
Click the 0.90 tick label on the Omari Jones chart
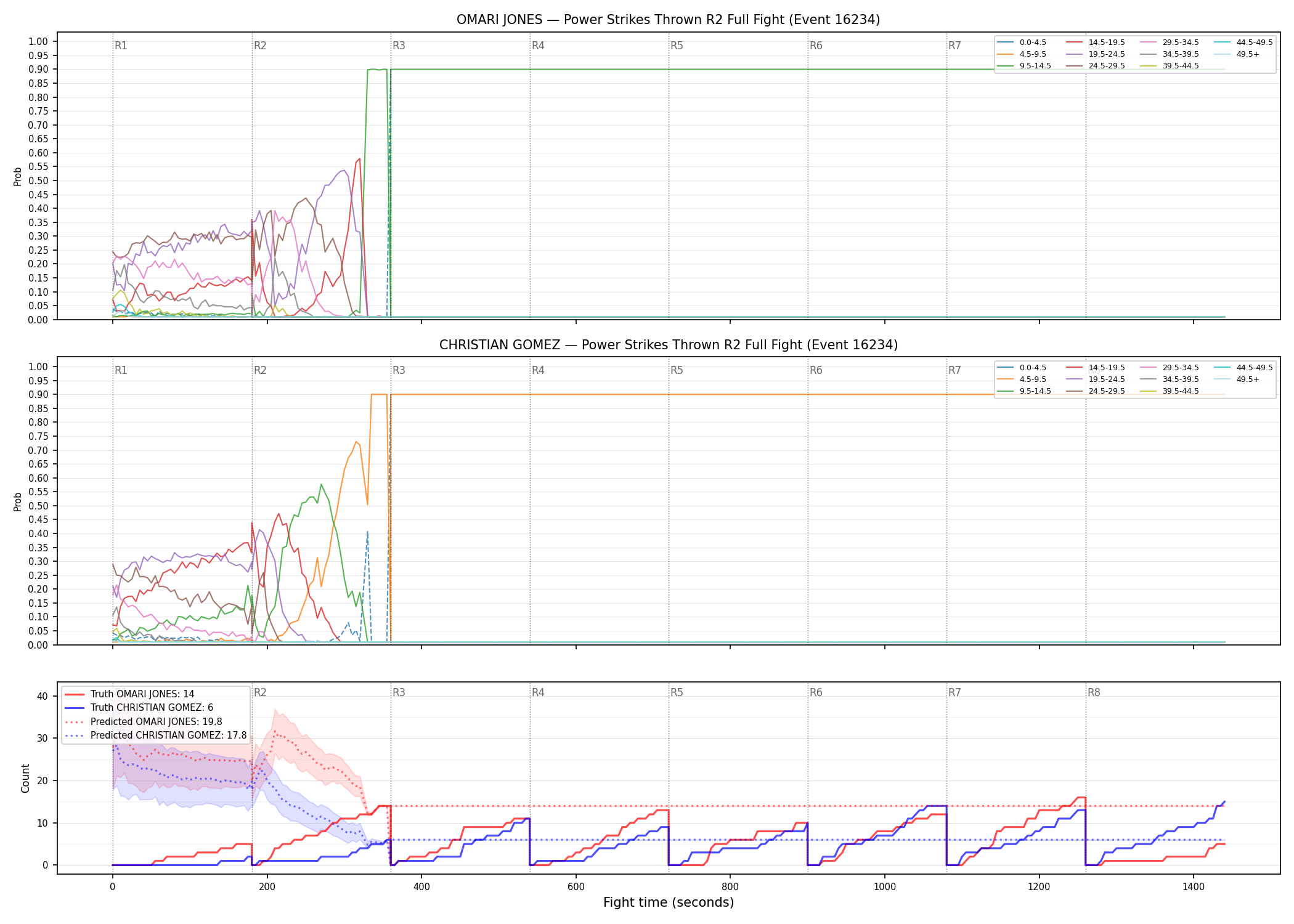pyautogui.click(x=38, y=69)
